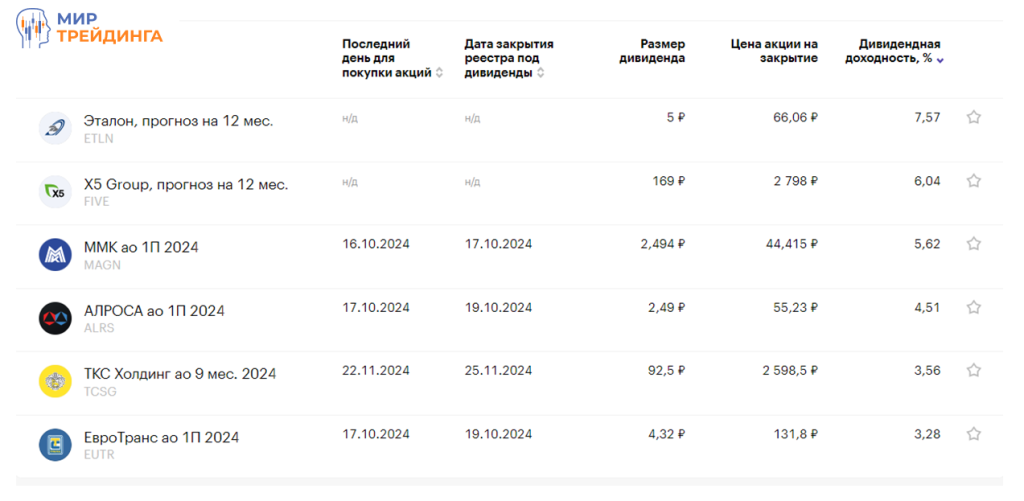Mark АЛРОСА as favorite
Screen dimensions: 1024x501
pos(973,307)
